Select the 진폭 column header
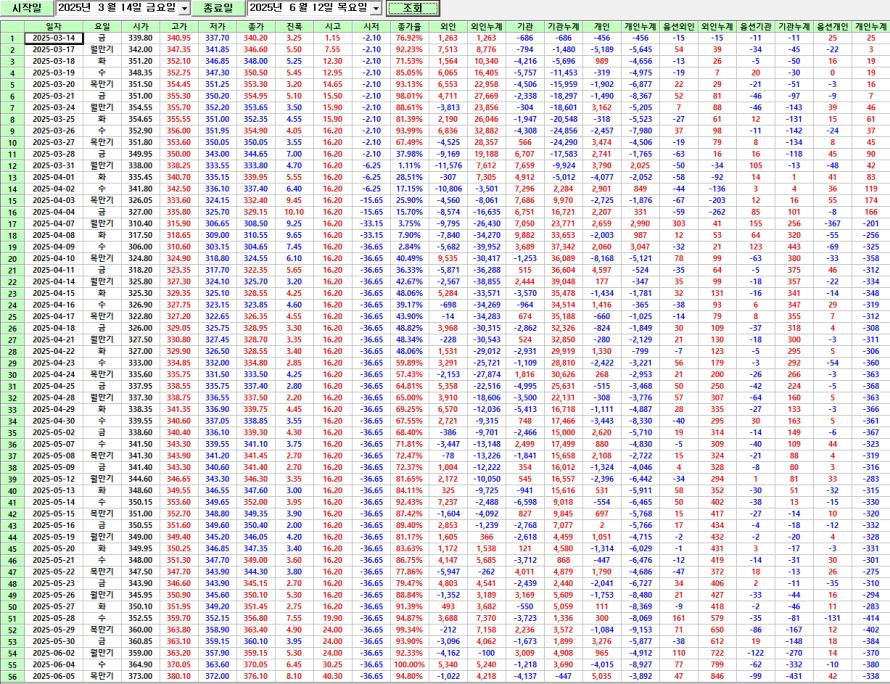Screen dimensions: 890x684 point(294,27)
